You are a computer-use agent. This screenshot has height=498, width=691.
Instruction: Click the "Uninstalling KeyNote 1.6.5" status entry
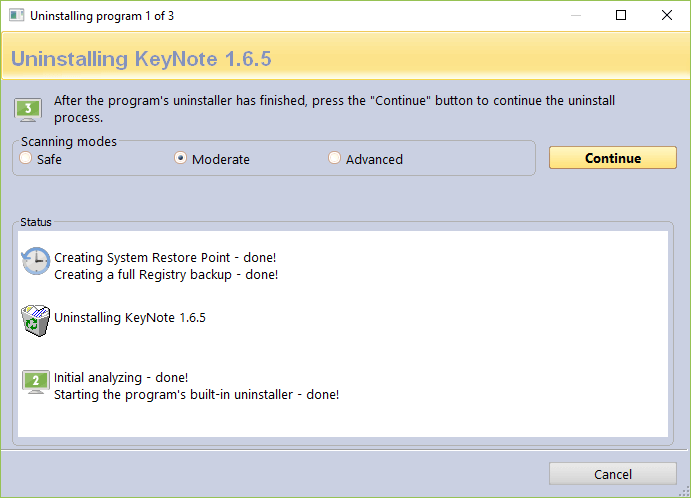[x=130, y=319]
